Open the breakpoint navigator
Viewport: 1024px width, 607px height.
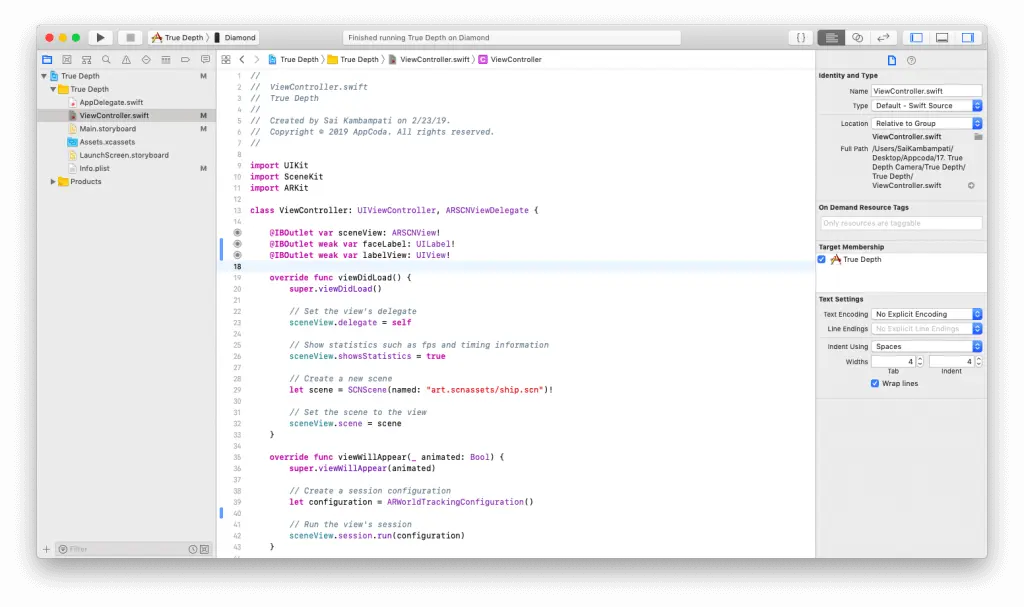tap(185, 59)
